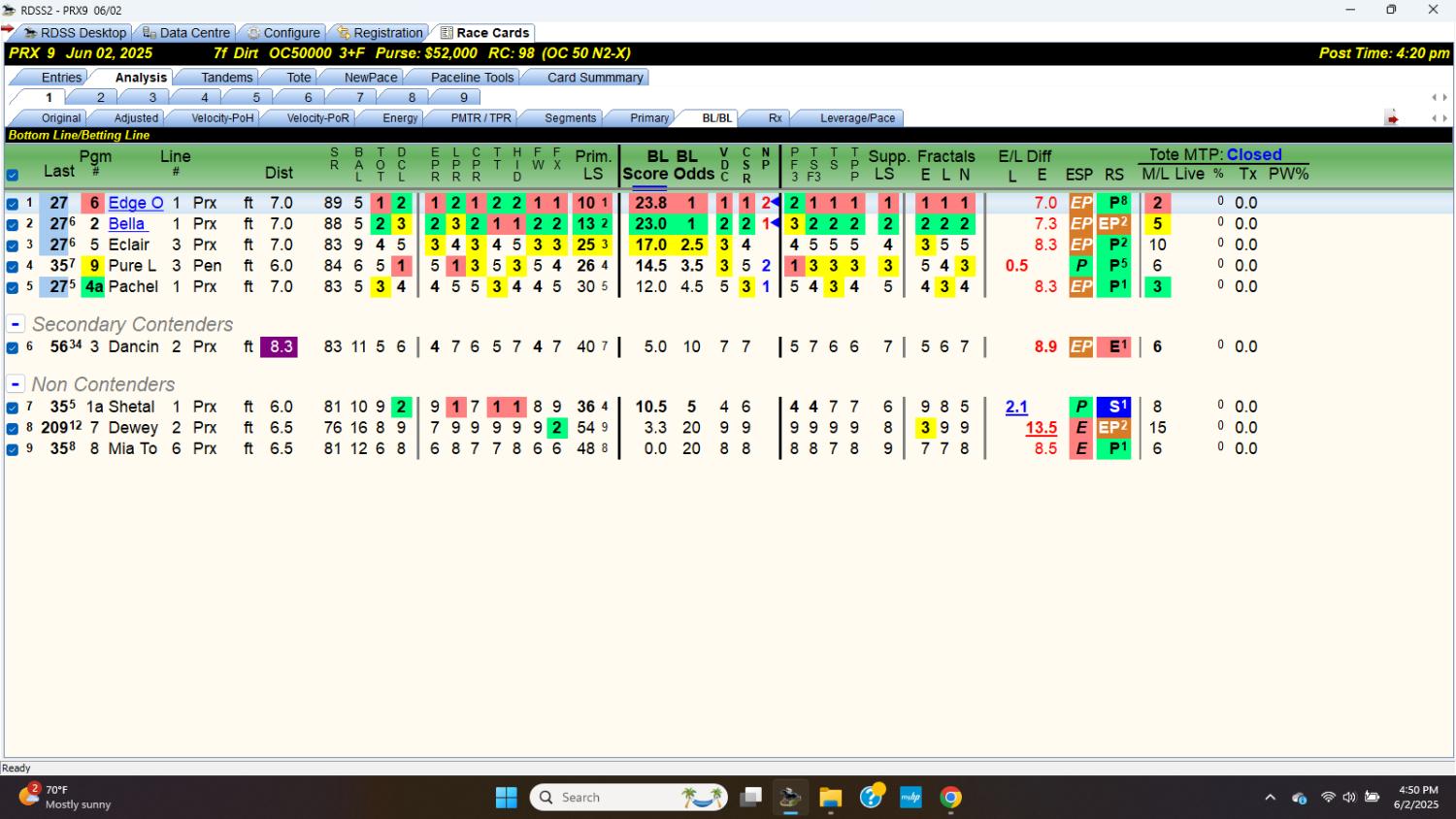Uncheck the Bella row checkbox
Viewport: 1456px width, 819px height.
pos(12,224)
